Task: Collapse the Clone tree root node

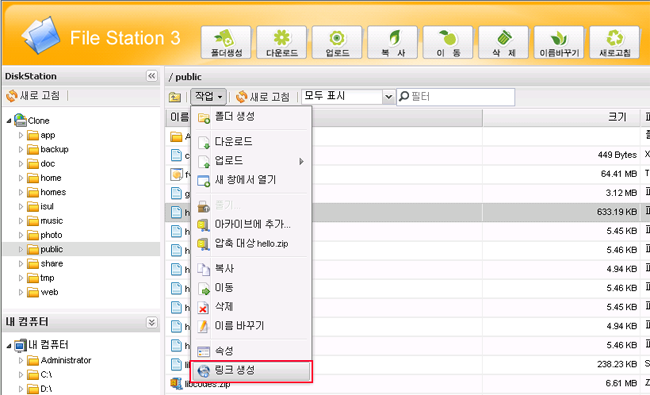Action: 9,121
